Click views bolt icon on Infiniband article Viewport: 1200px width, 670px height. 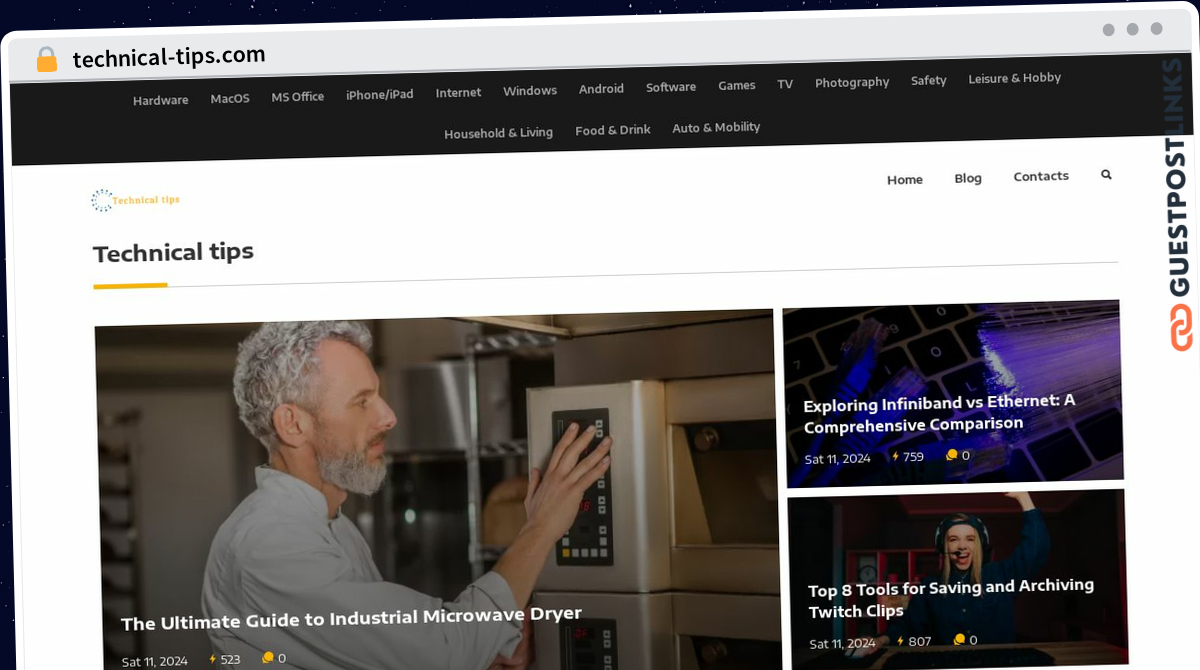(896, 456)
